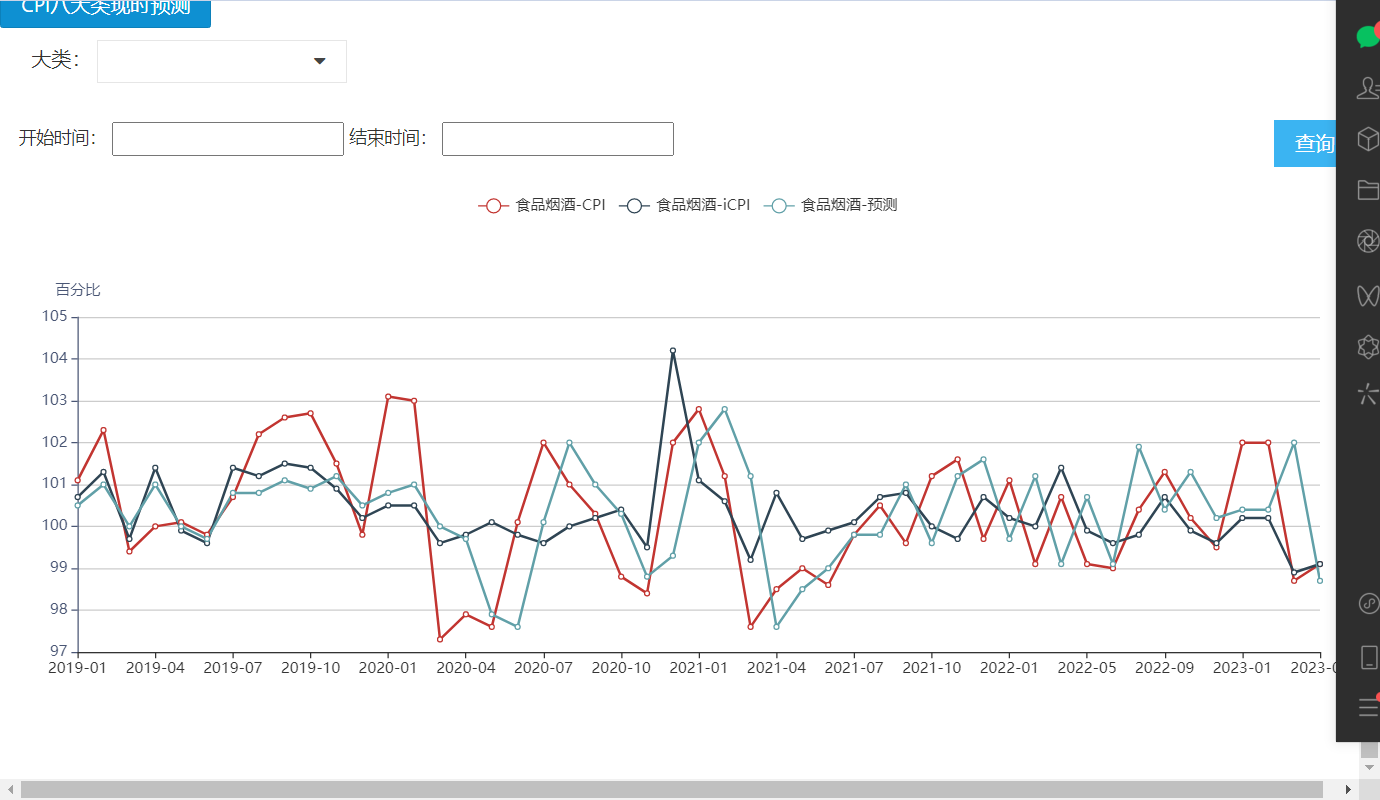The image size is (1380, 800).
Task: Click the 102 y-axis label
Action: [55, 443]
